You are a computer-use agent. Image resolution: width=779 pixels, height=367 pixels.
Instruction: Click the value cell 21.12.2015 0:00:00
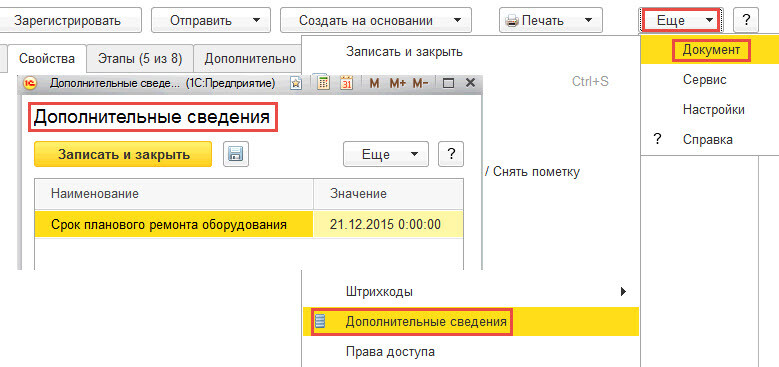point(388,224)
